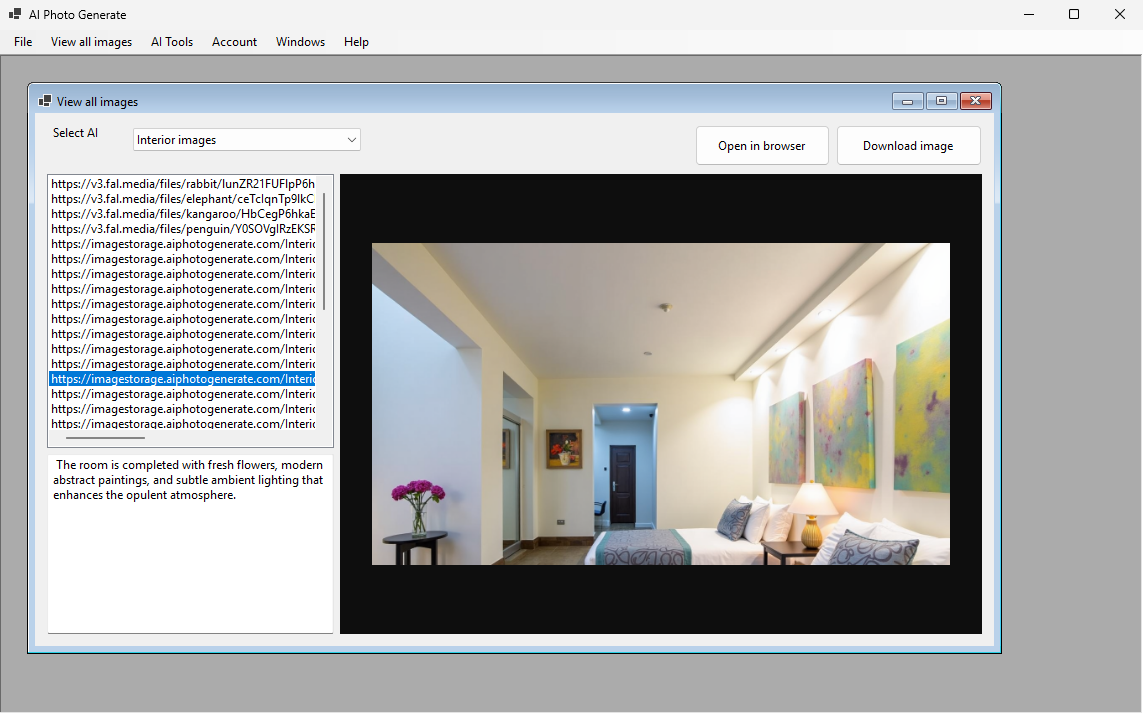Screen dimensions: 1143x714
Task: Click the horizontal scrollbar of the URL list
Action: (105, 438)
